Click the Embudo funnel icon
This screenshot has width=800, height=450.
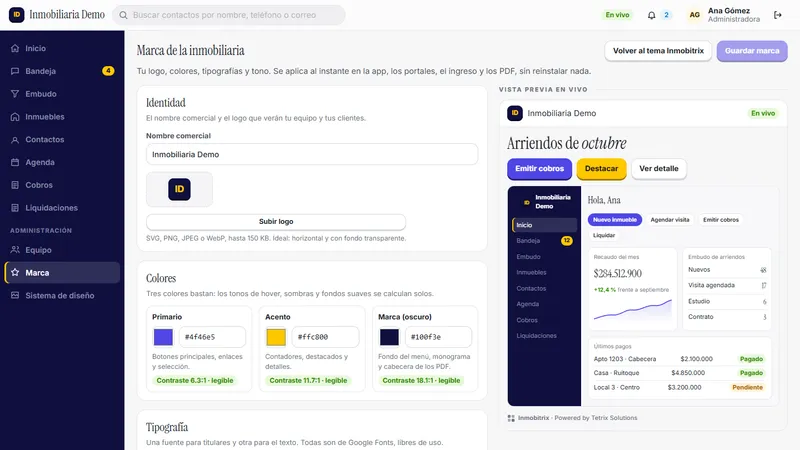tap(15, 94)
